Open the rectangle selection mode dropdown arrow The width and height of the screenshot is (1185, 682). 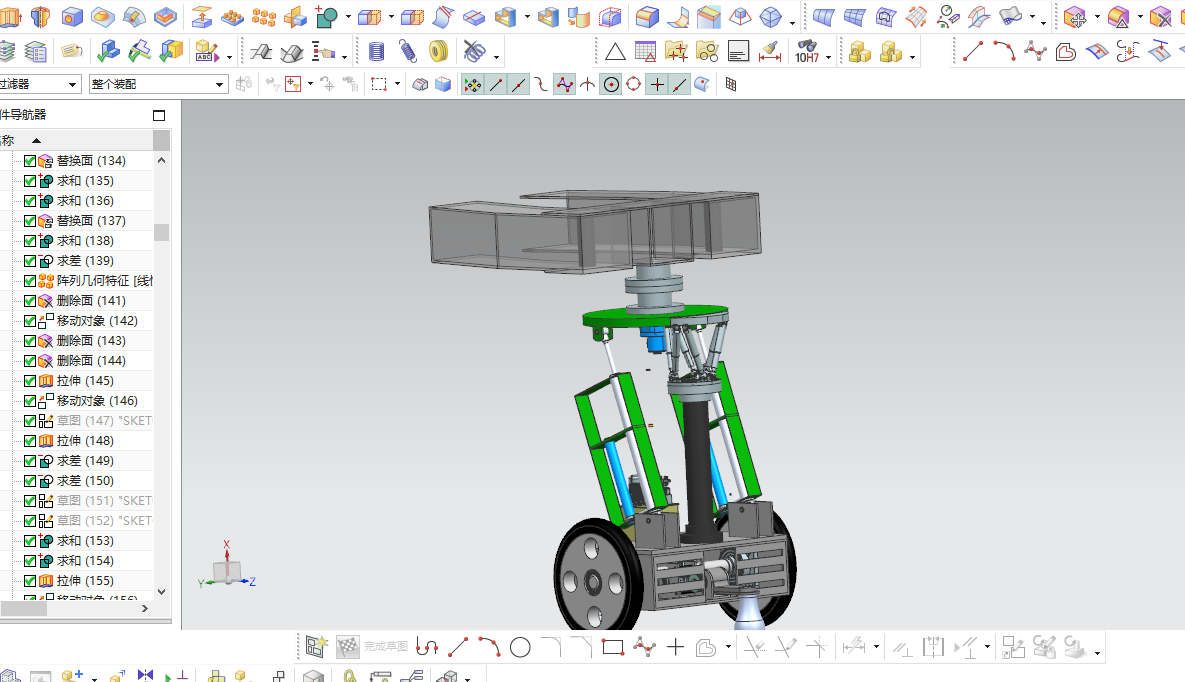coord(397,84)
